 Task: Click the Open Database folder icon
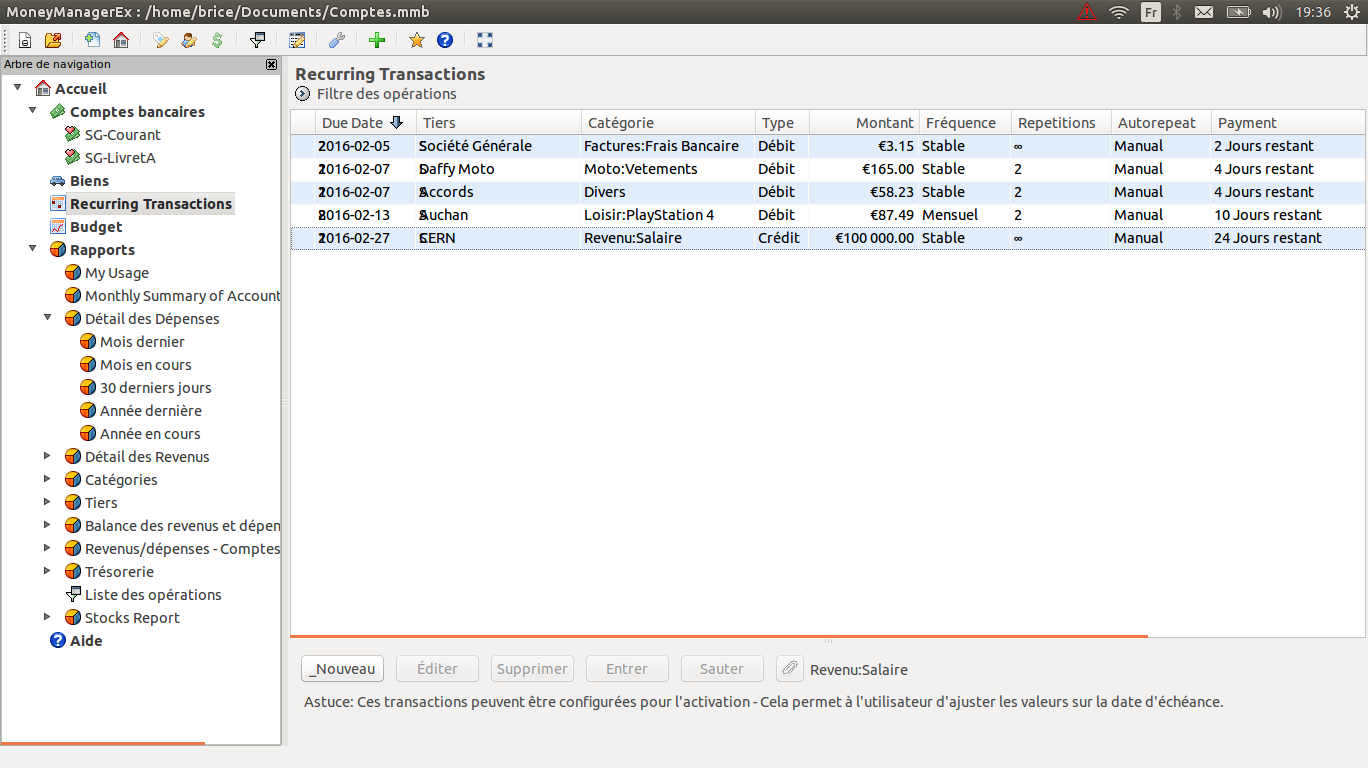click(53, 40)
